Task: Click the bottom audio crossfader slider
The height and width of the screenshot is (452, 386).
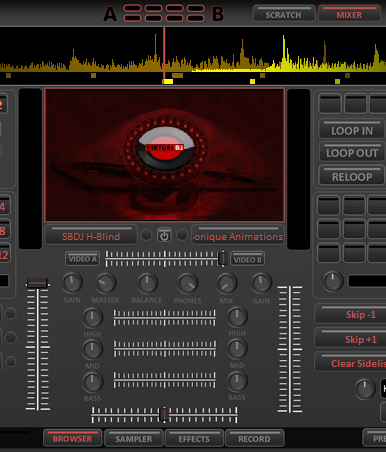Action: 164,415
